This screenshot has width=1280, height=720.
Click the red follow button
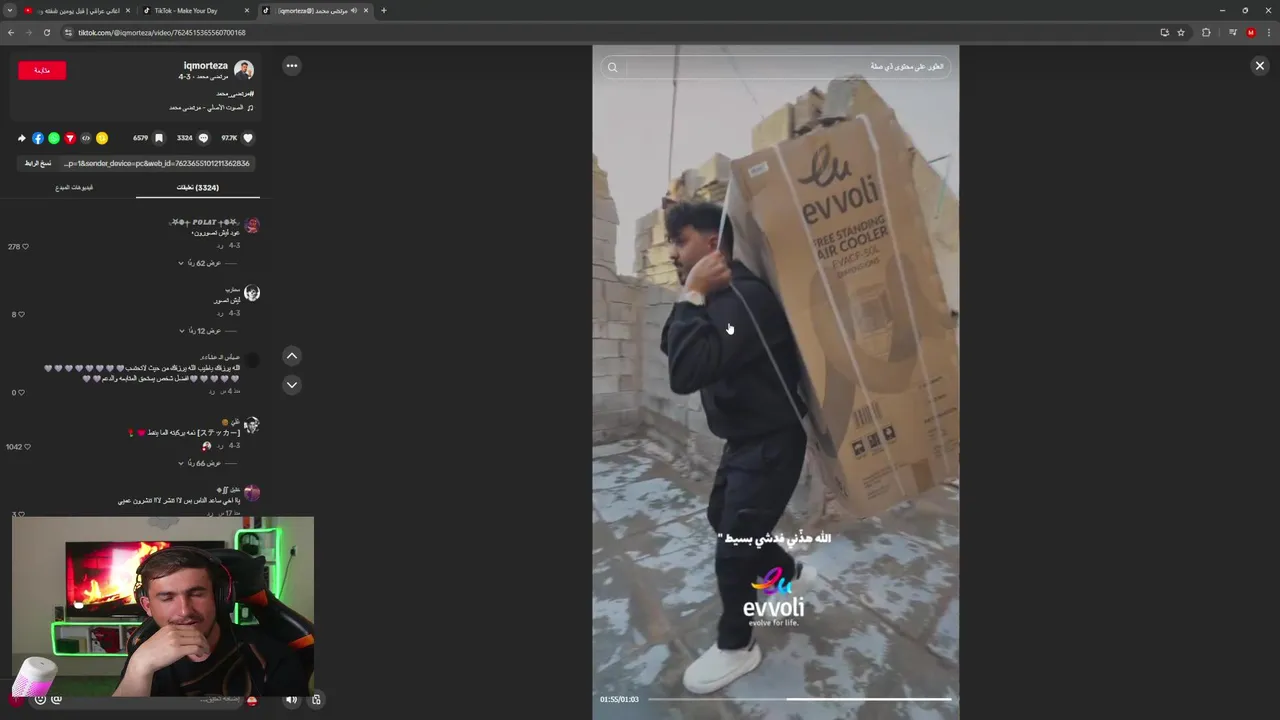click(x=42, y=70)
